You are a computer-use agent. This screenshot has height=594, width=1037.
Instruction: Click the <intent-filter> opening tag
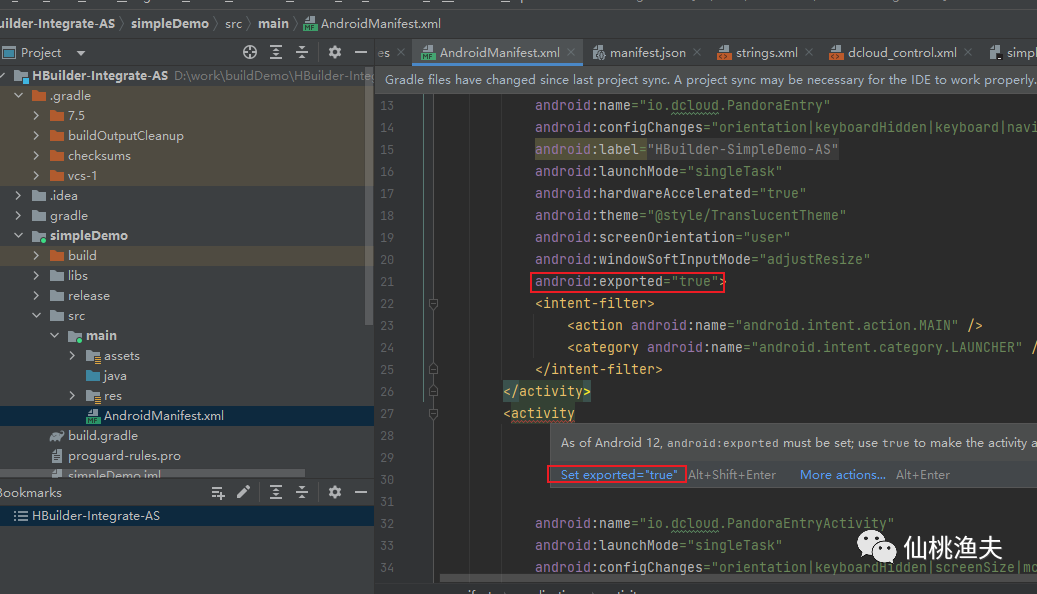595,304
